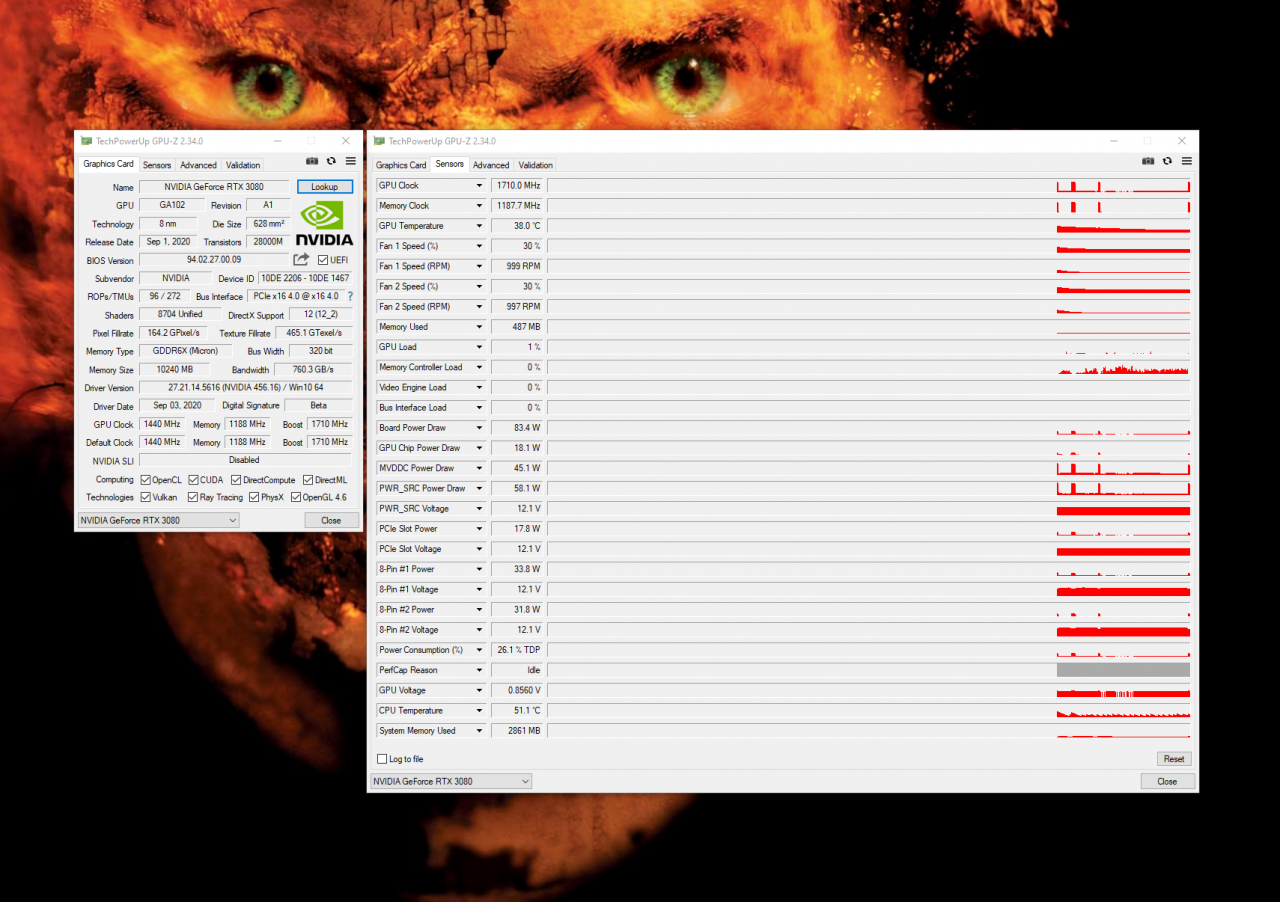1280x902 pixels.
Task: Toggle the OpenCL checkbox
Action: click(146, 480)
